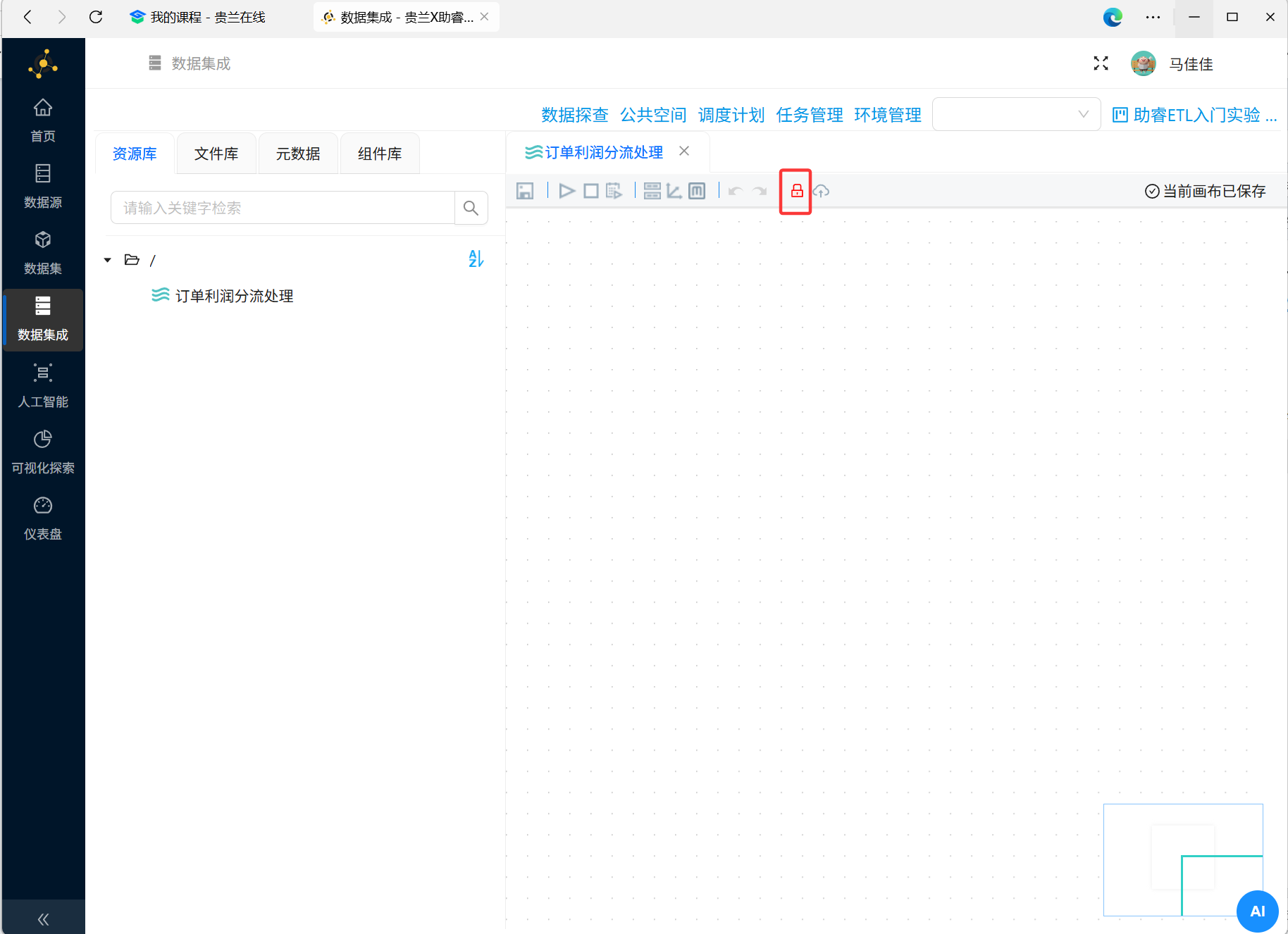Click the red lock icon
This screenshot has width=1288, height=934.
point(796,191)
